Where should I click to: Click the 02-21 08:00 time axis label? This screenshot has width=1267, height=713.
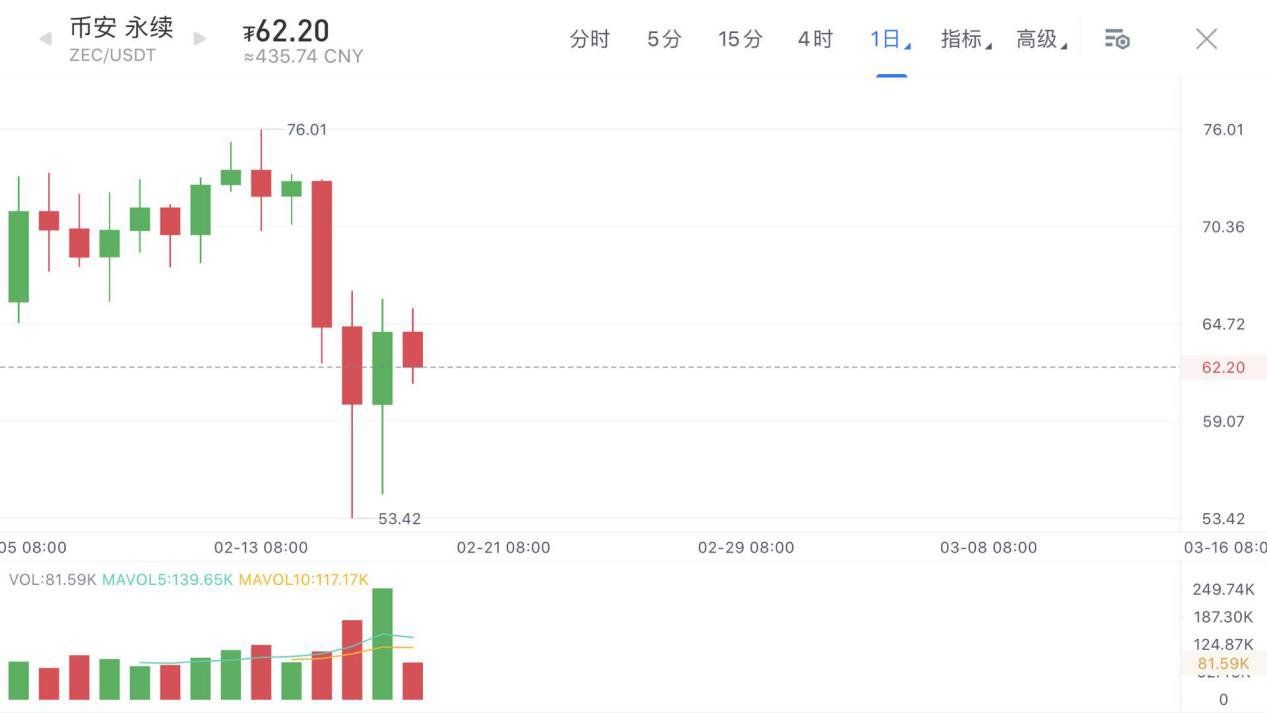(503, 547)
